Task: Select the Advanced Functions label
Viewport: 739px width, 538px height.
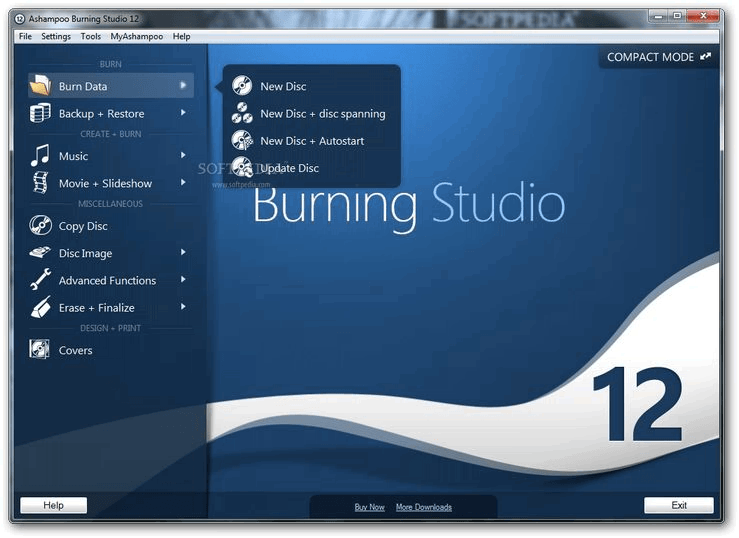Action: [107, 280]
